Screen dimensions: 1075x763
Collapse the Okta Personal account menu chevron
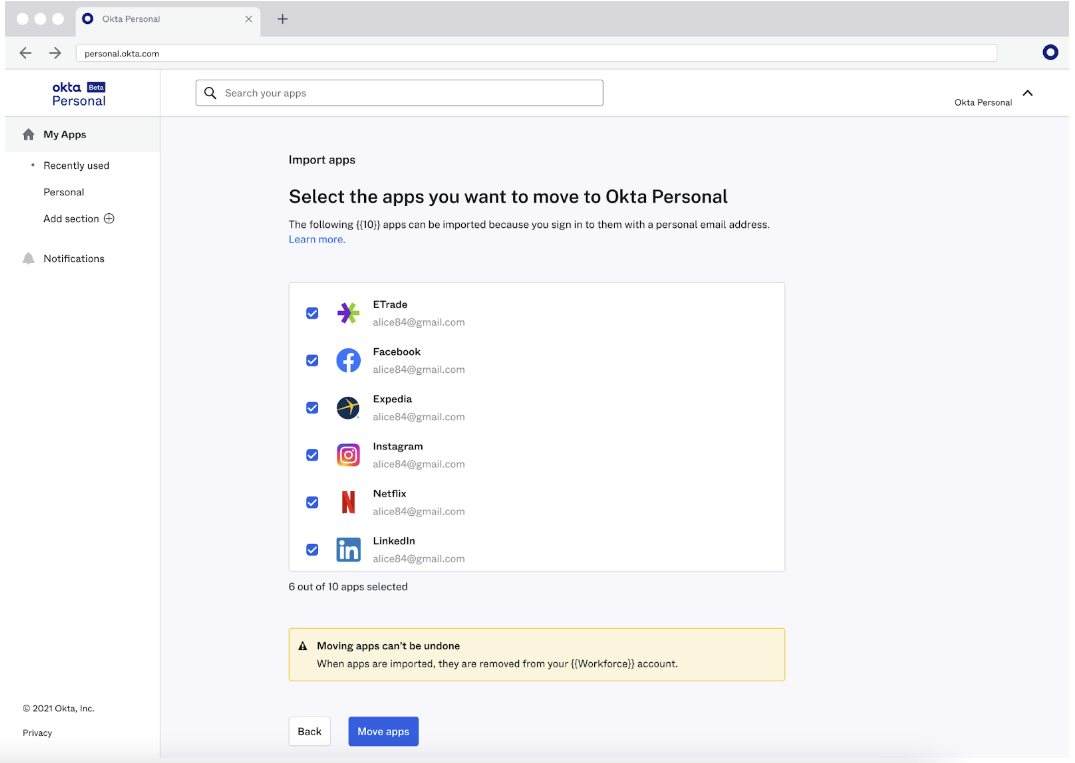tap(1028, 93)
